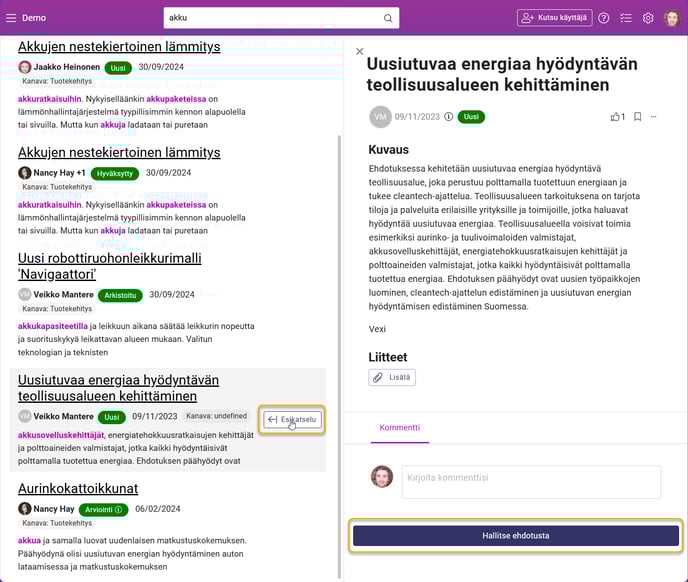Click the Kuvaus heading
This screenshot has width=688, height=582.
pos(388,150)
